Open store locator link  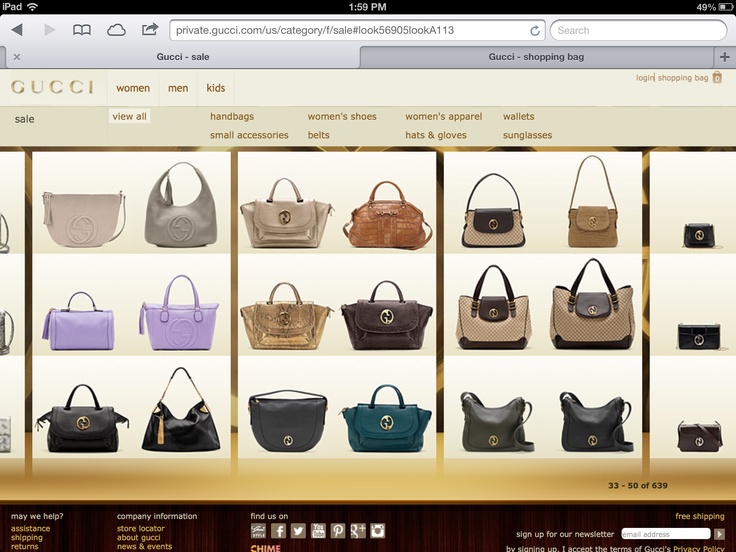141,529
